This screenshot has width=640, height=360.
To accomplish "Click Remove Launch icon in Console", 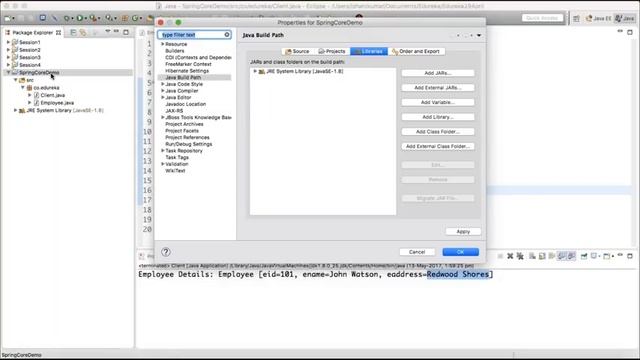I will (510, 256).
